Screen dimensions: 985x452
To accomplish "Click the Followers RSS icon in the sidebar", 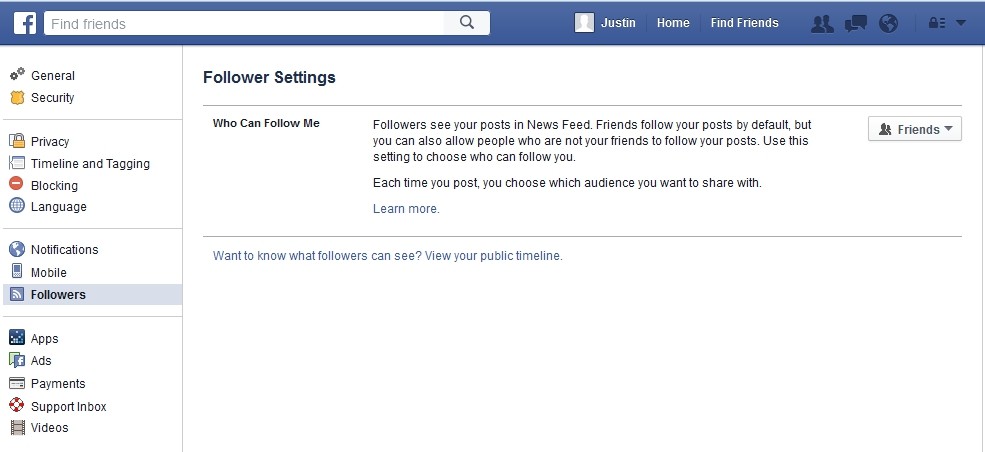I will point(17,294).
